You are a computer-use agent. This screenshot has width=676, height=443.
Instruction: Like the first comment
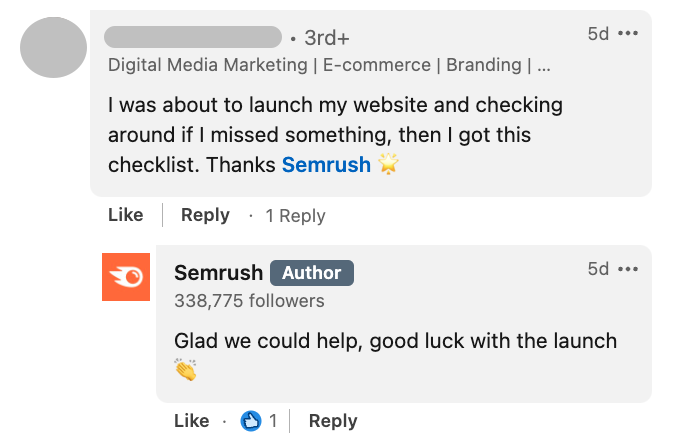click(x=125, y=215)
